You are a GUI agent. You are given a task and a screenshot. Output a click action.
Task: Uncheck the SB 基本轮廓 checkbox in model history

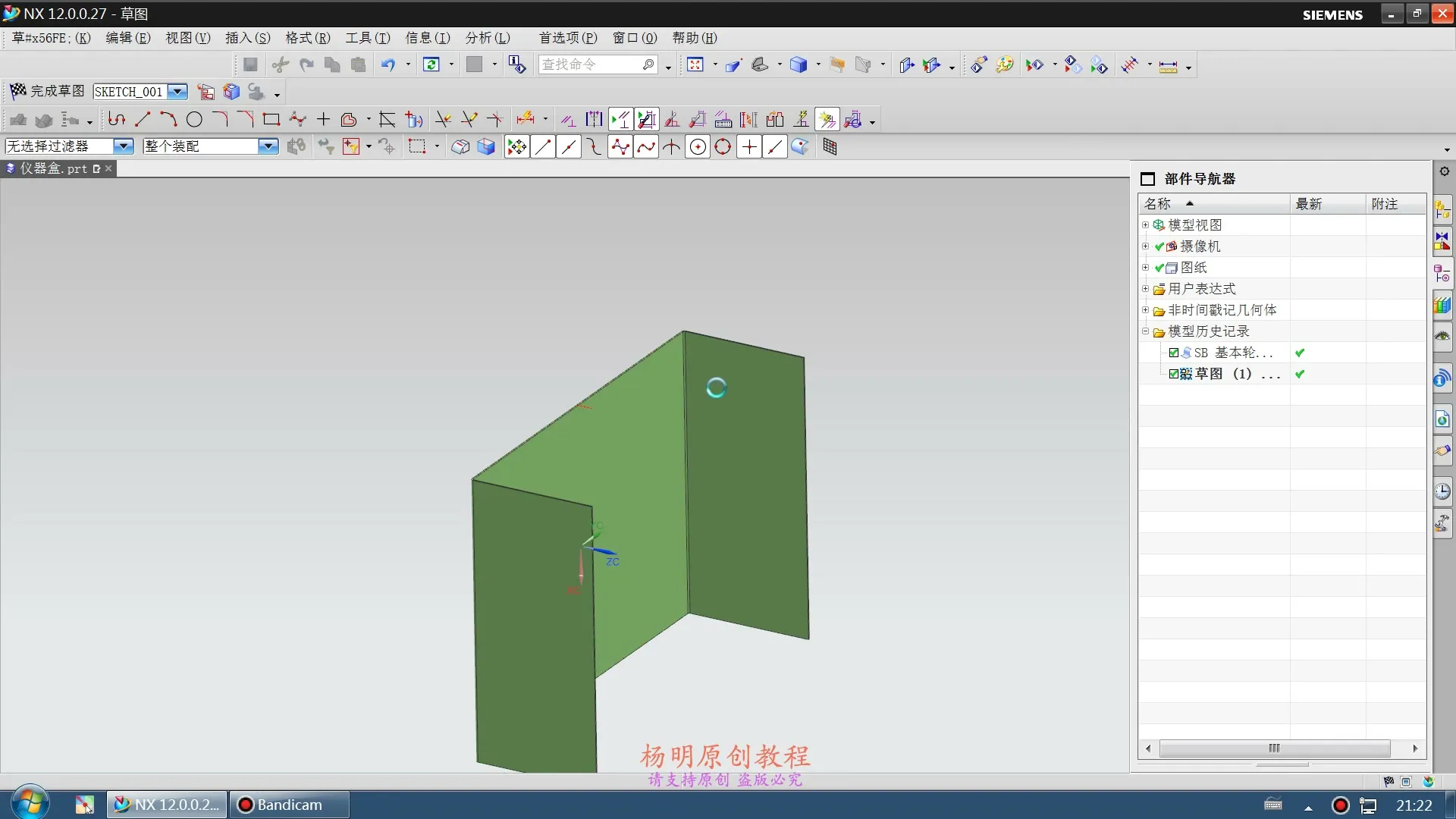click(1174, 353)
